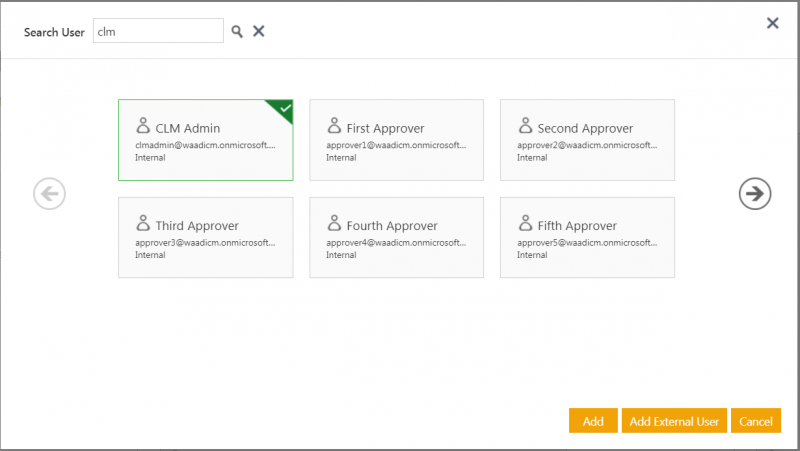Focus the Search User text field
The width and height of the screenshot is (800, 451).
157,31
